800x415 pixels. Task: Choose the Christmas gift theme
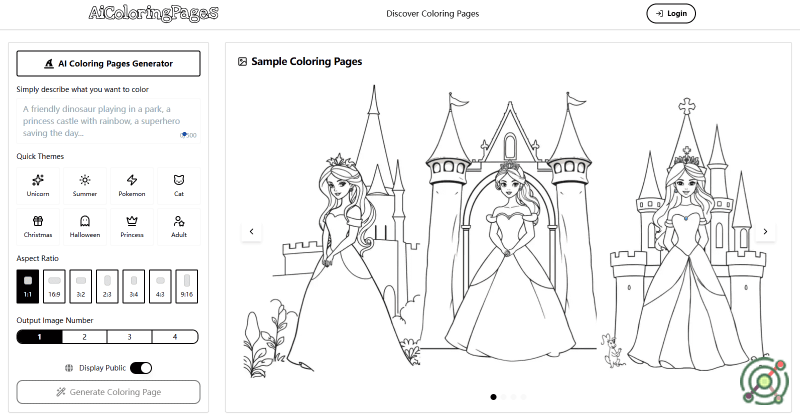[x=38, y=226]
